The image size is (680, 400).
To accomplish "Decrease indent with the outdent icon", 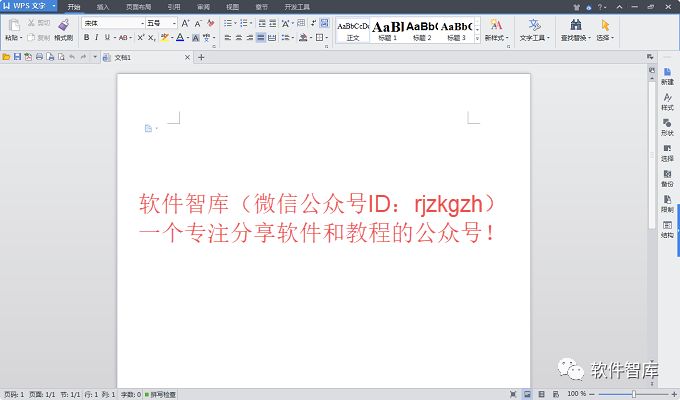I will point(262,23).
